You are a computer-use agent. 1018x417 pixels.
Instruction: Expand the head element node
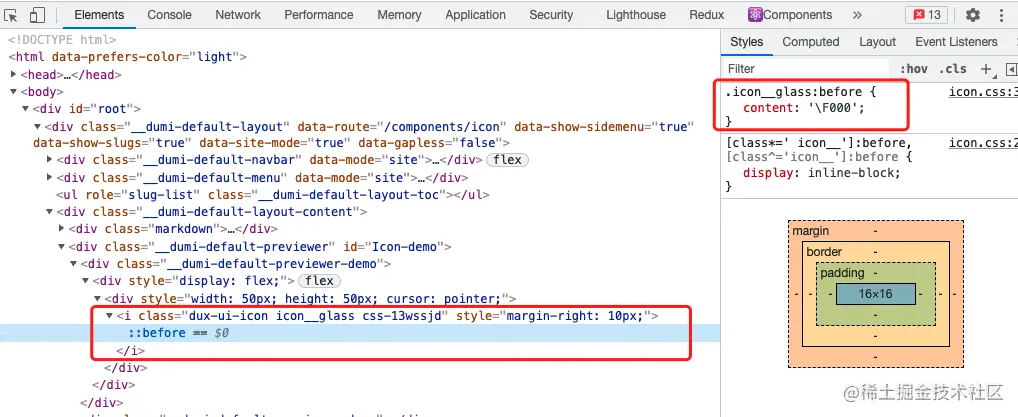(14, 75)
